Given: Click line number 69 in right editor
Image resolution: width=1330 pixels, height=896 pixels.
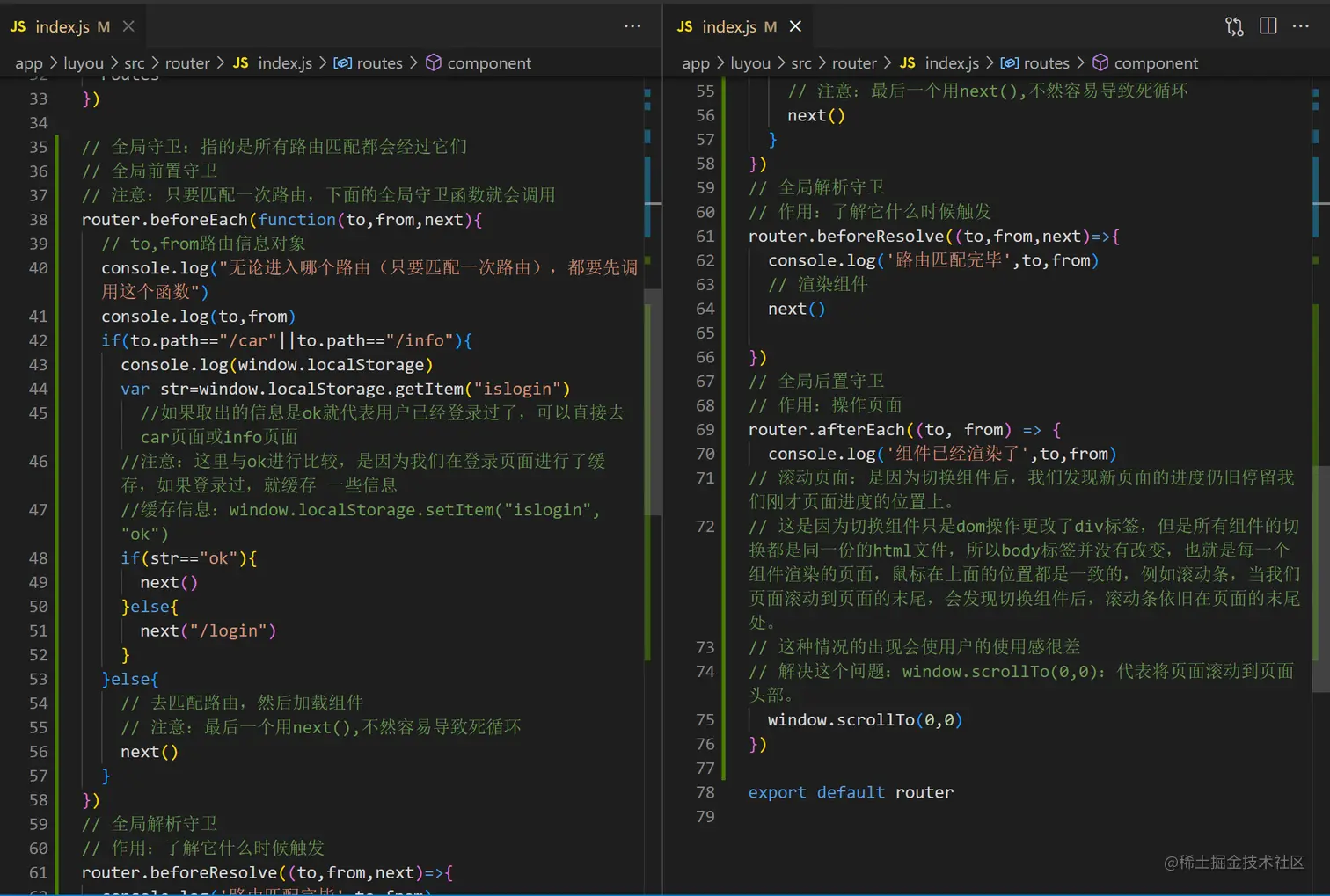Looking at the screenshot, I should 705,430.
